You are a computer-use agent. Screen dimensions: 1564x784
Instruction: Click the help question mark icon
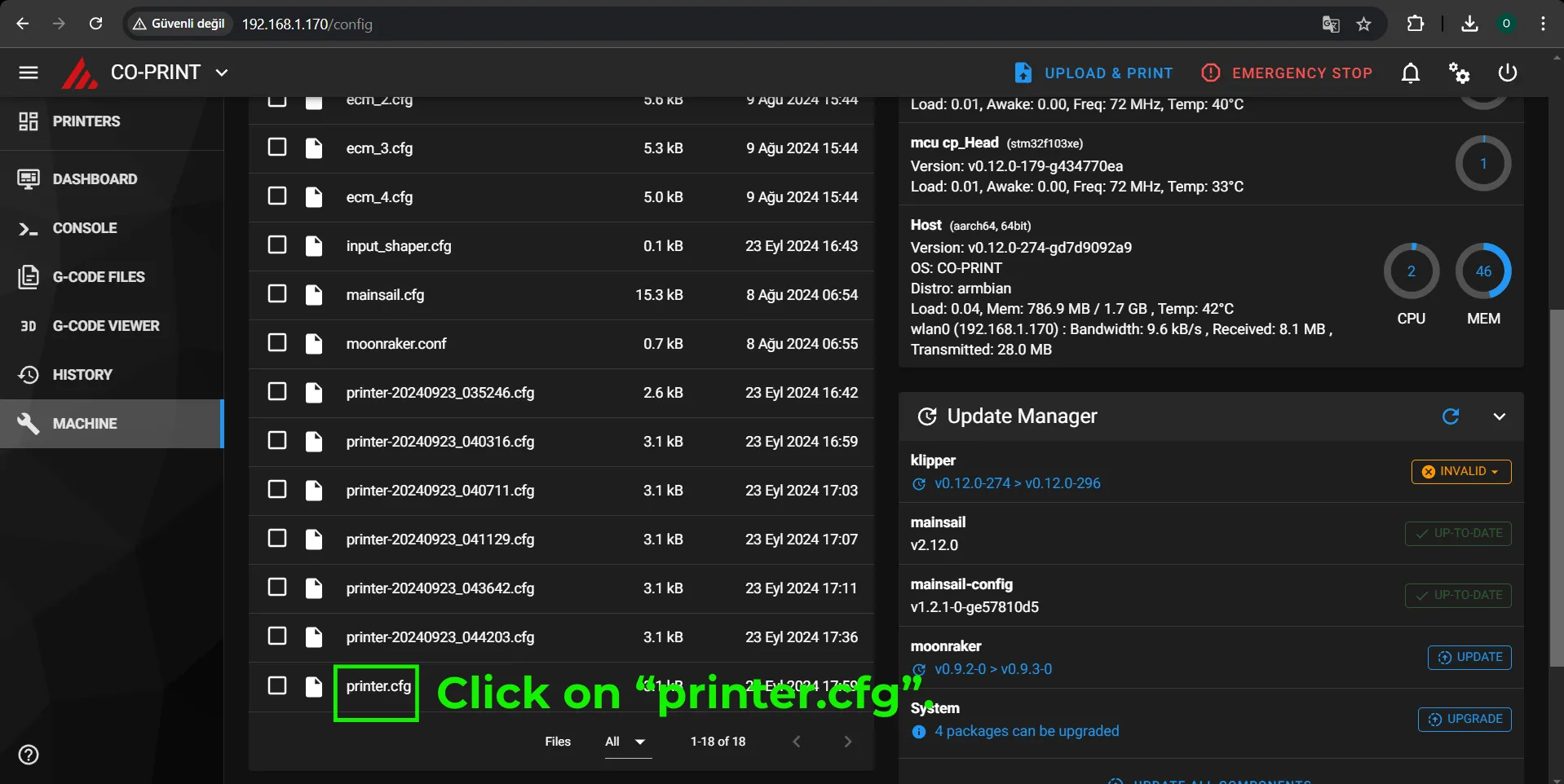[x=29, y=755]
